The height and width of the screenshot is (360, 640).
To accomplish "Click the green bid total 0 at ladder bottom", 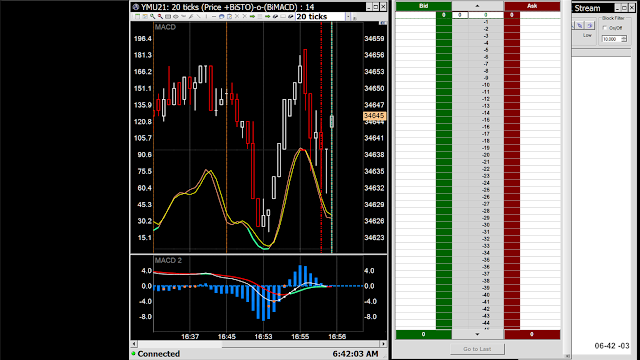I will (x=424, y=334).
